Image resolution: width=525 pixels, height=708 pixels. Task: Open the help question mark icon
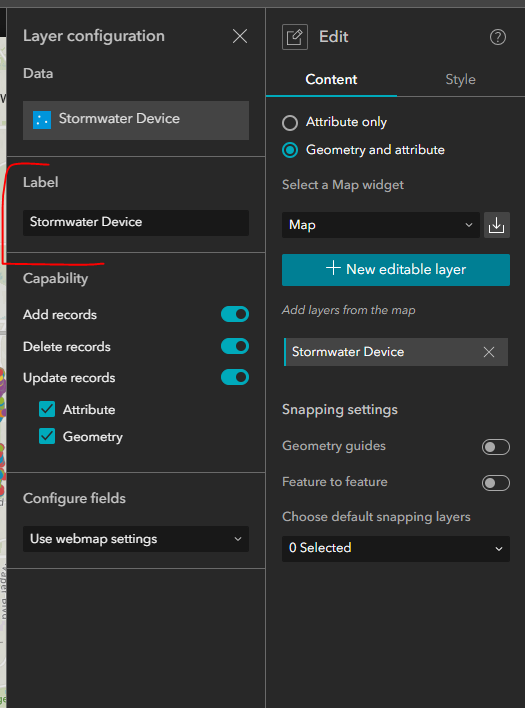tap(498, 37)
